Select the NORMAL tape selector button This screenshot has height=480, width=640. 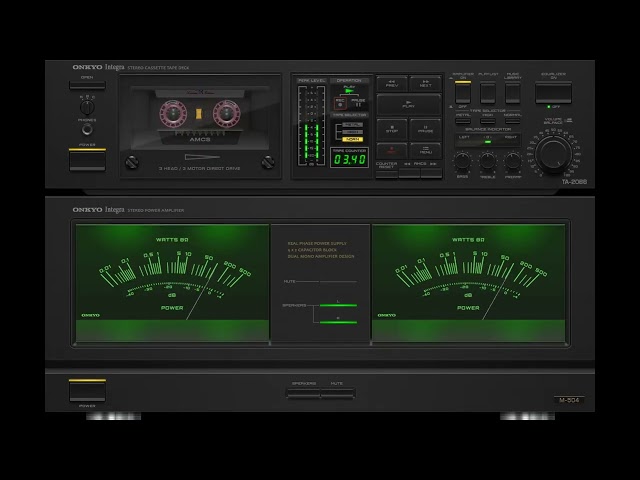(513, 121)
